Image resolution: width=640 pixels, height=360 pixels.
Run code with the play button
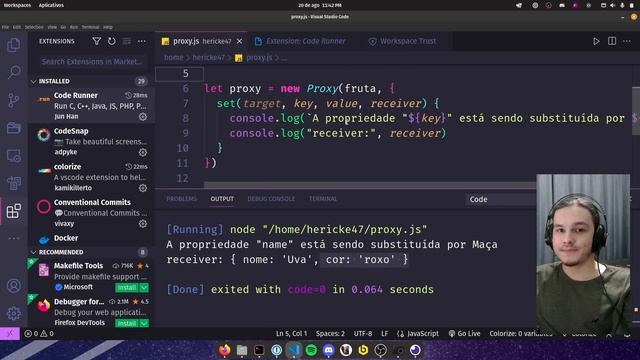[596, 41]
